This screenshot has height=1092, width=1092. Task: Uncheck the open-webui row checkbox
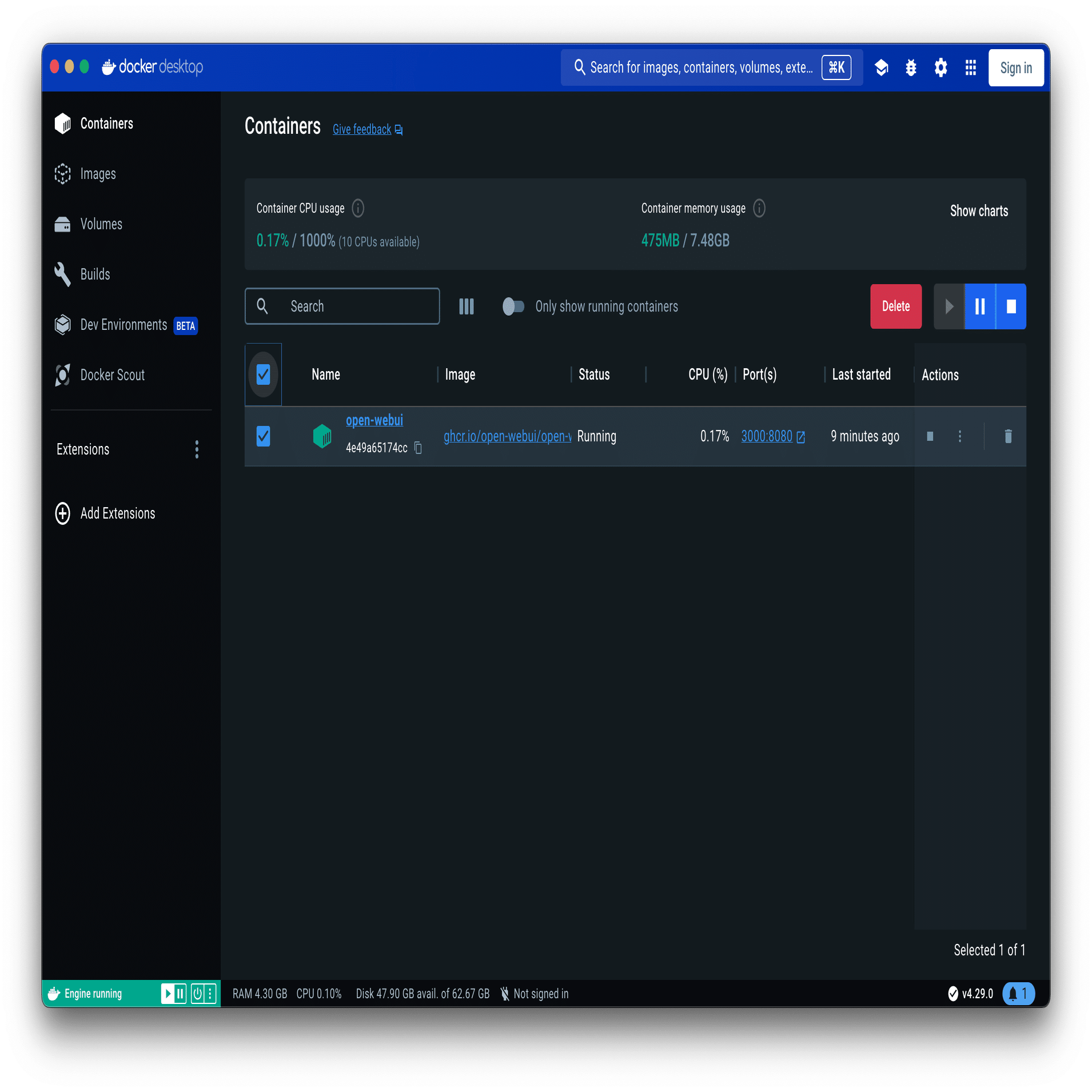point(263,436)
